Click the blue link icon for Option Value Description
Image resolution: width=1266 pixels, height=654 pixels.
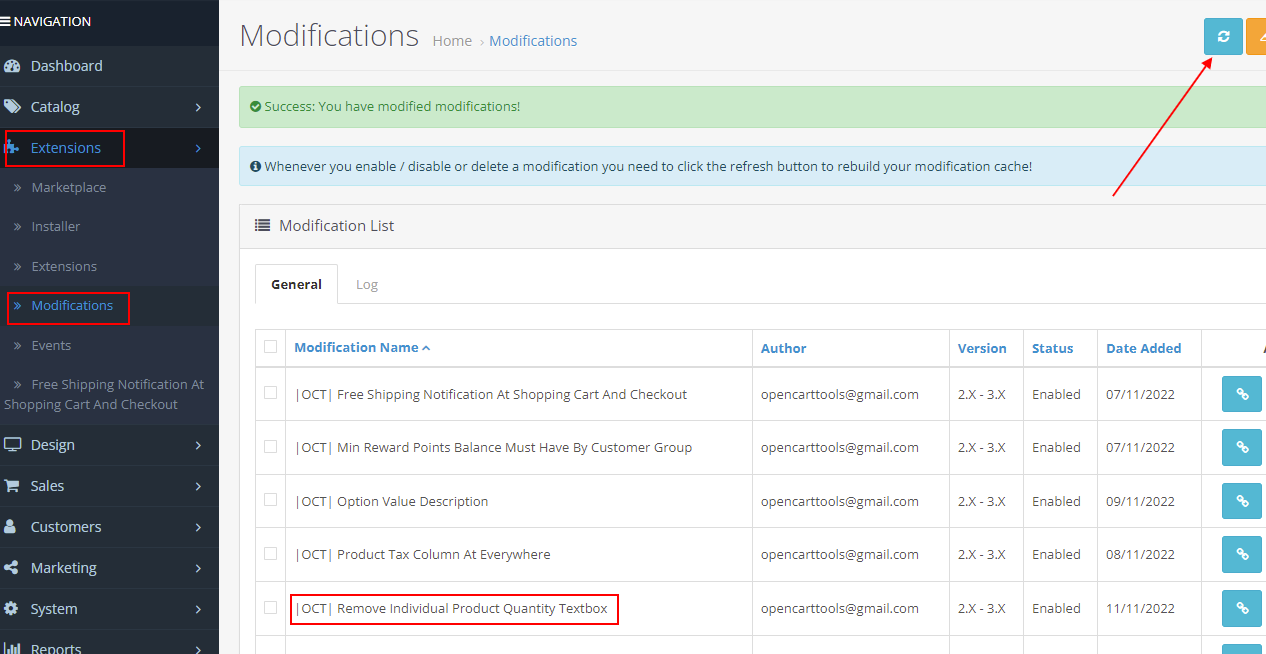coord(1241,500)
